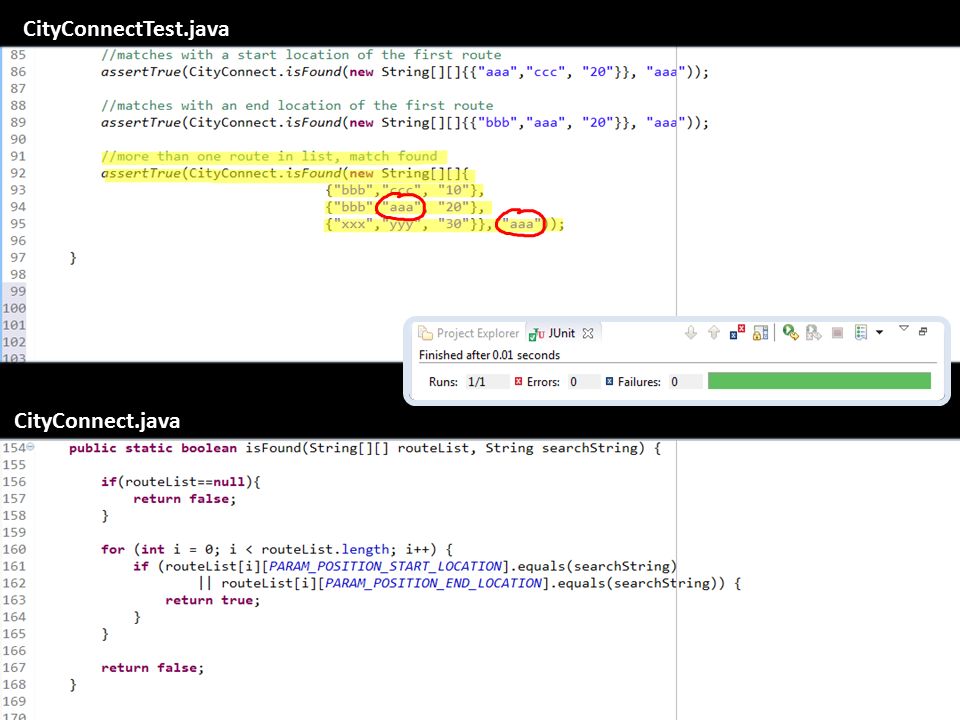The width and height of the screenshot is (960, 720).
Task: Minimize the JUnit view panel
Action: click(x=923, y=331)
